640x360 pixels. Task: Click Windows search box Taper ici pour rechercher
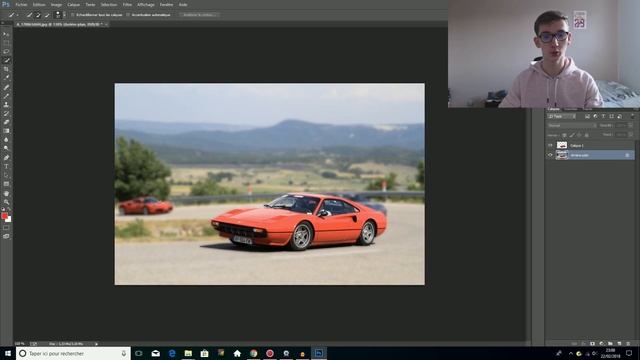[x=73, y=353]
